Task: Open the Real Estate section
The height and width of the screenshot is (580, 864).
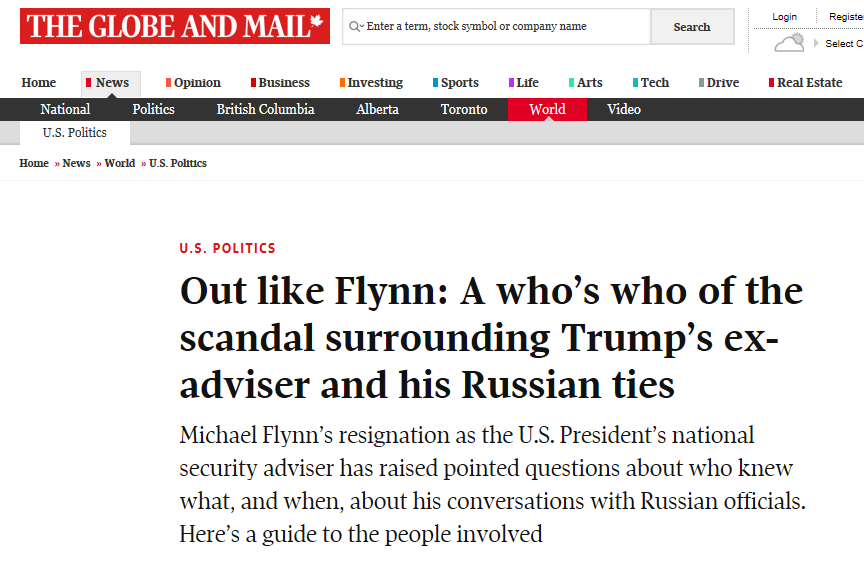Action: tap(805, 83)
